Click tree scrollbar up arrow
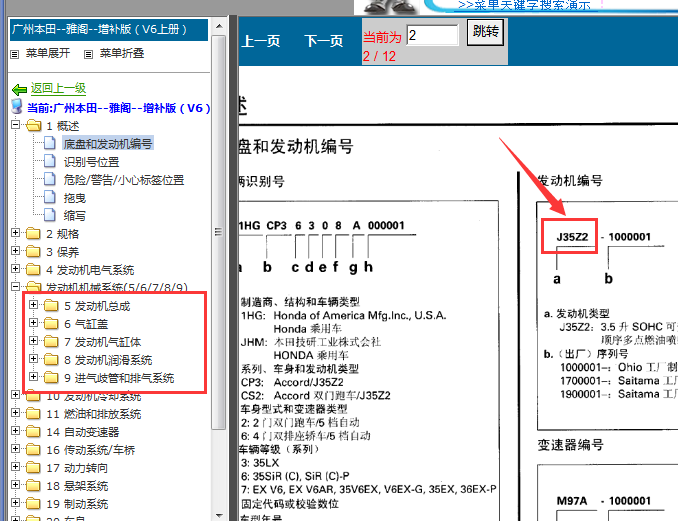678x521 pixels. click(x=219, y=26)
